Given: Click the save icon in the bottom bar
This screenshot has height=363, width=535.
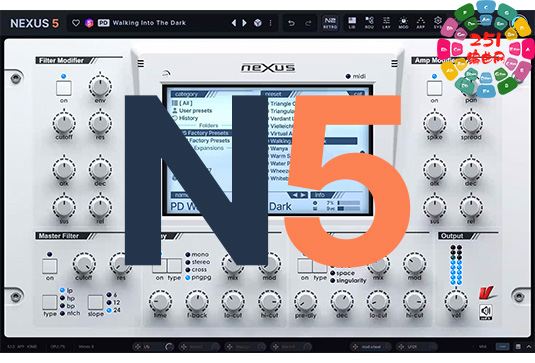Looking at the screenshot, I should [518, 347].
